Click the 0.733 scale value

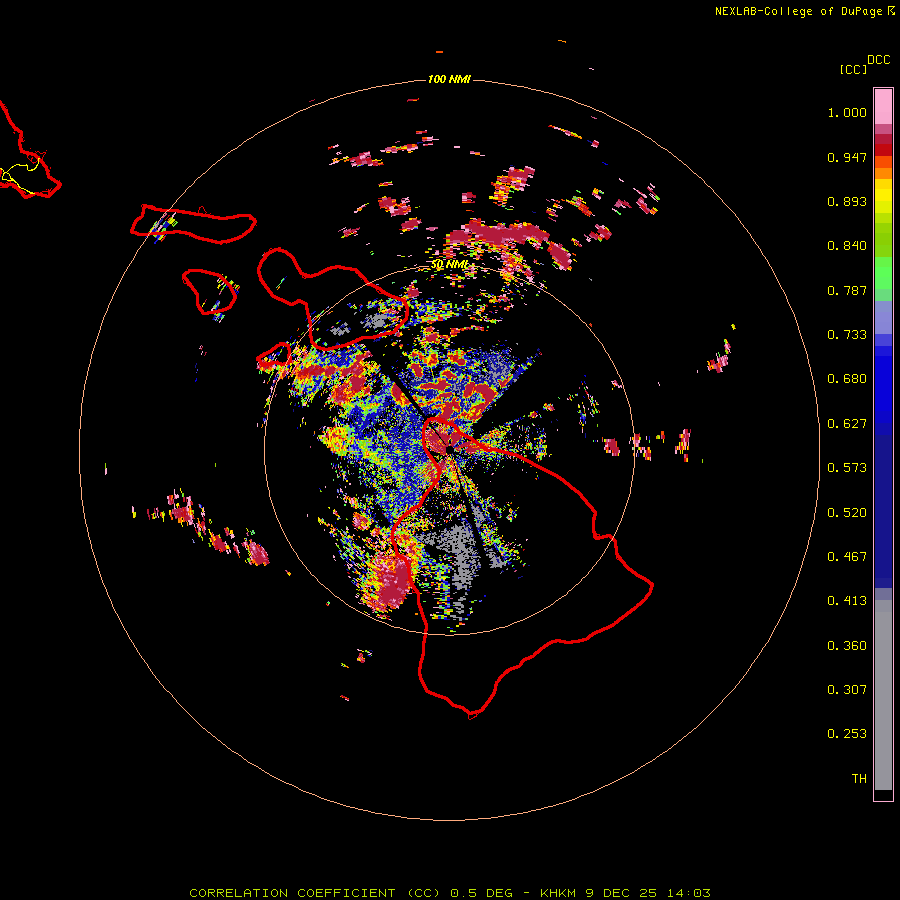pos(847,335)
